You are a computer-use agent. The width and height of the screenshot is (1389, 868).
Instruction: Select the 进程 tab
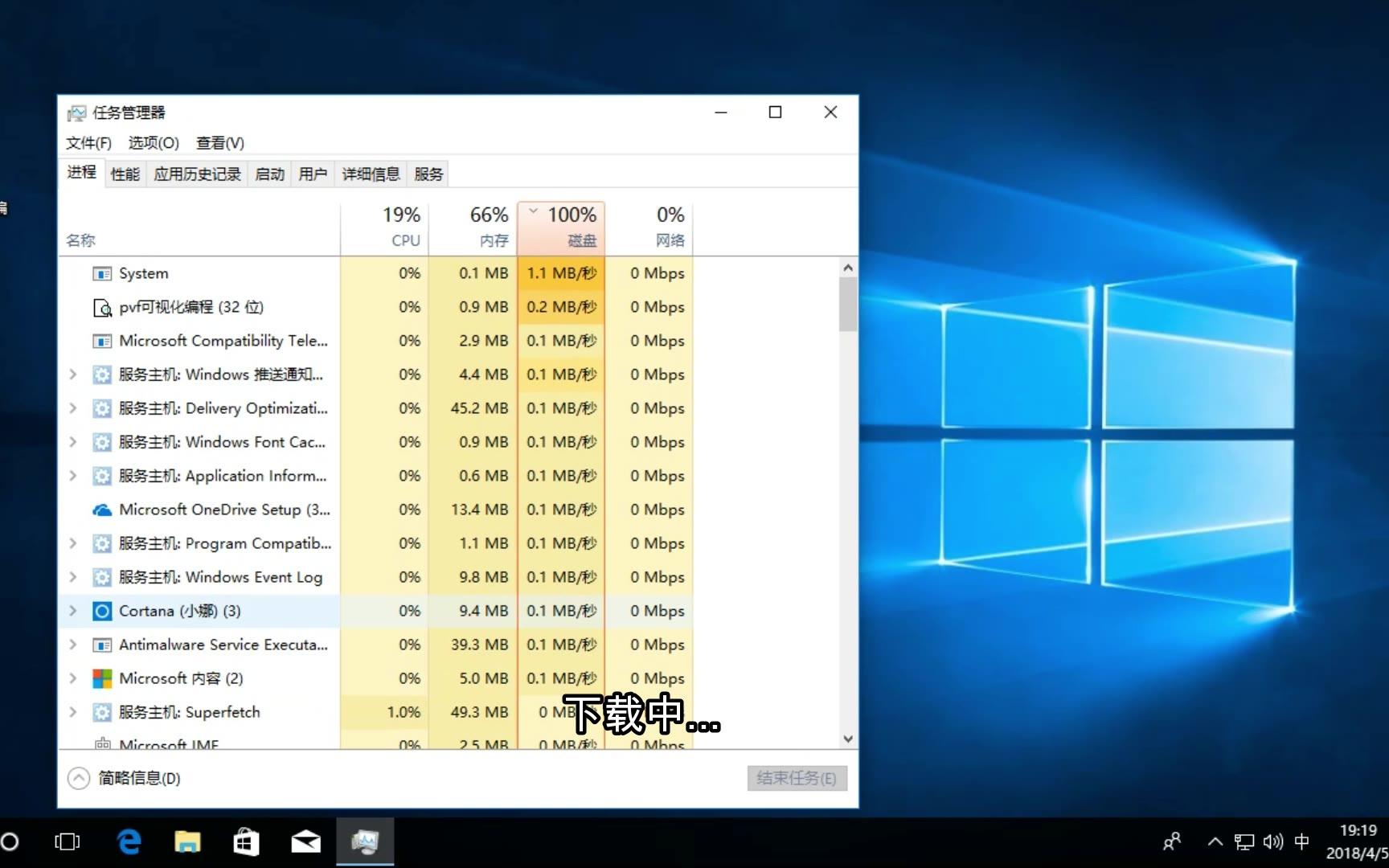point(81,173)
